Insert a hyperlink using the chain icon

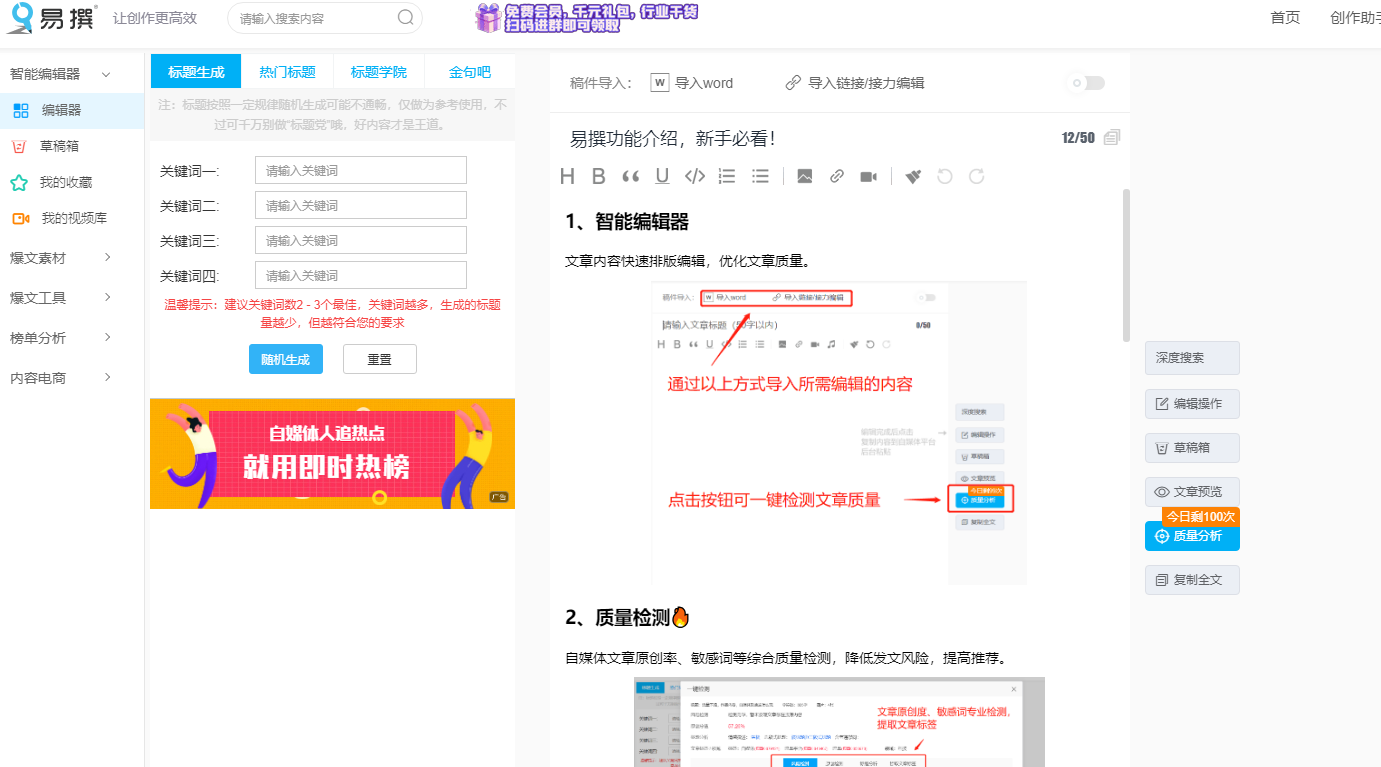pyautogui.click(x=836, y=176)
